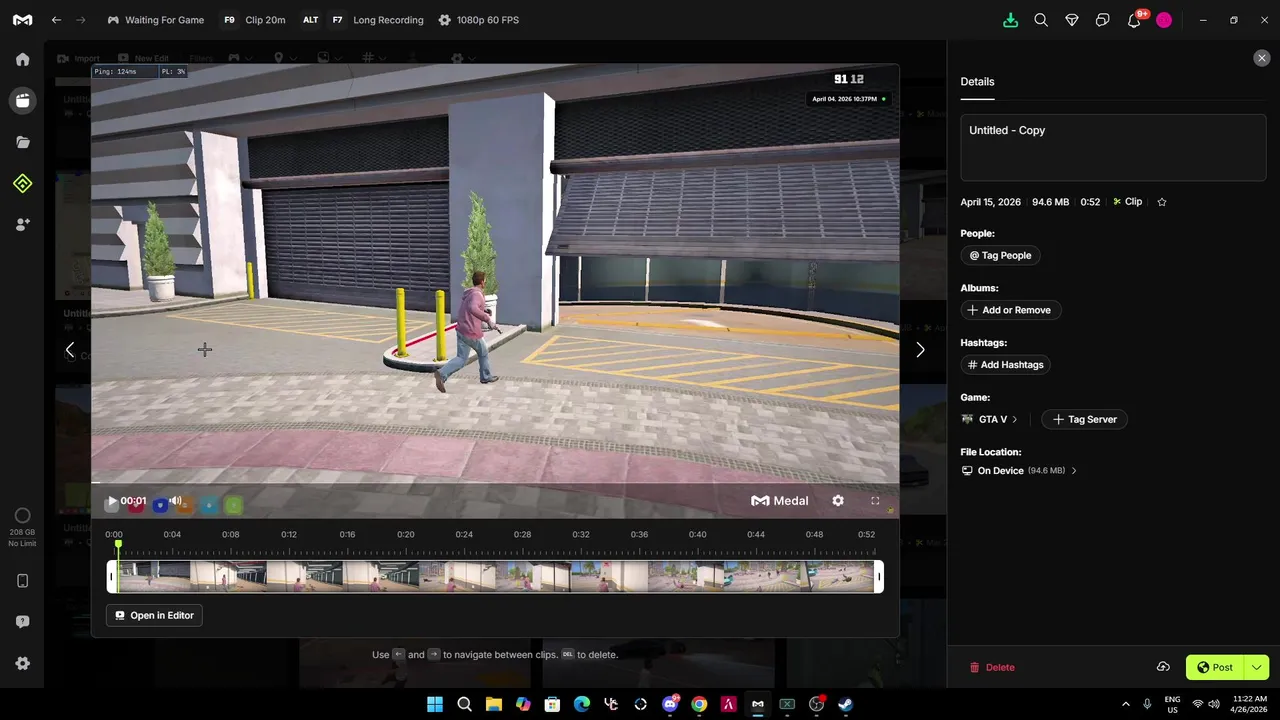Go to the previous clip
1280x720 pixels.
pos(69,350)
